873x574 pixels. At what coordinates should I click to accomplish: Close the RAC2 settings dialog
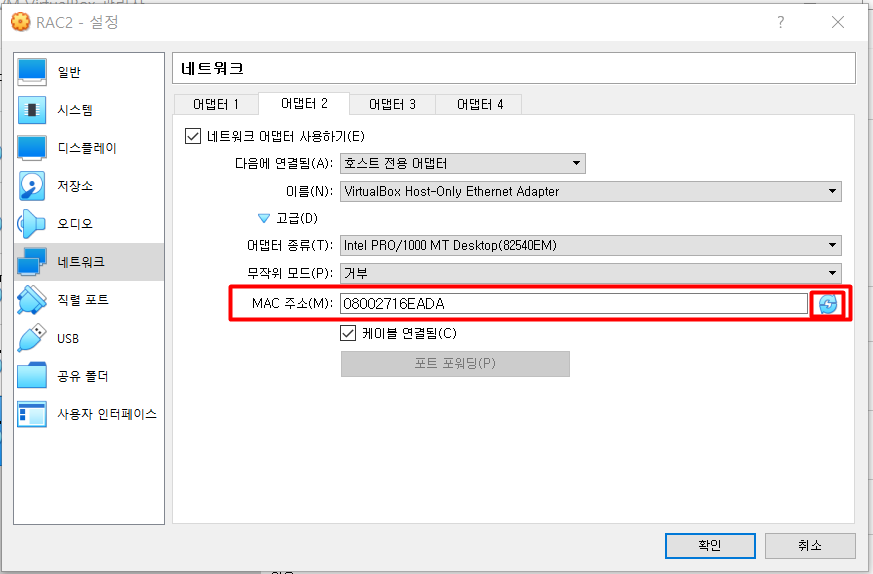[838, 22]
